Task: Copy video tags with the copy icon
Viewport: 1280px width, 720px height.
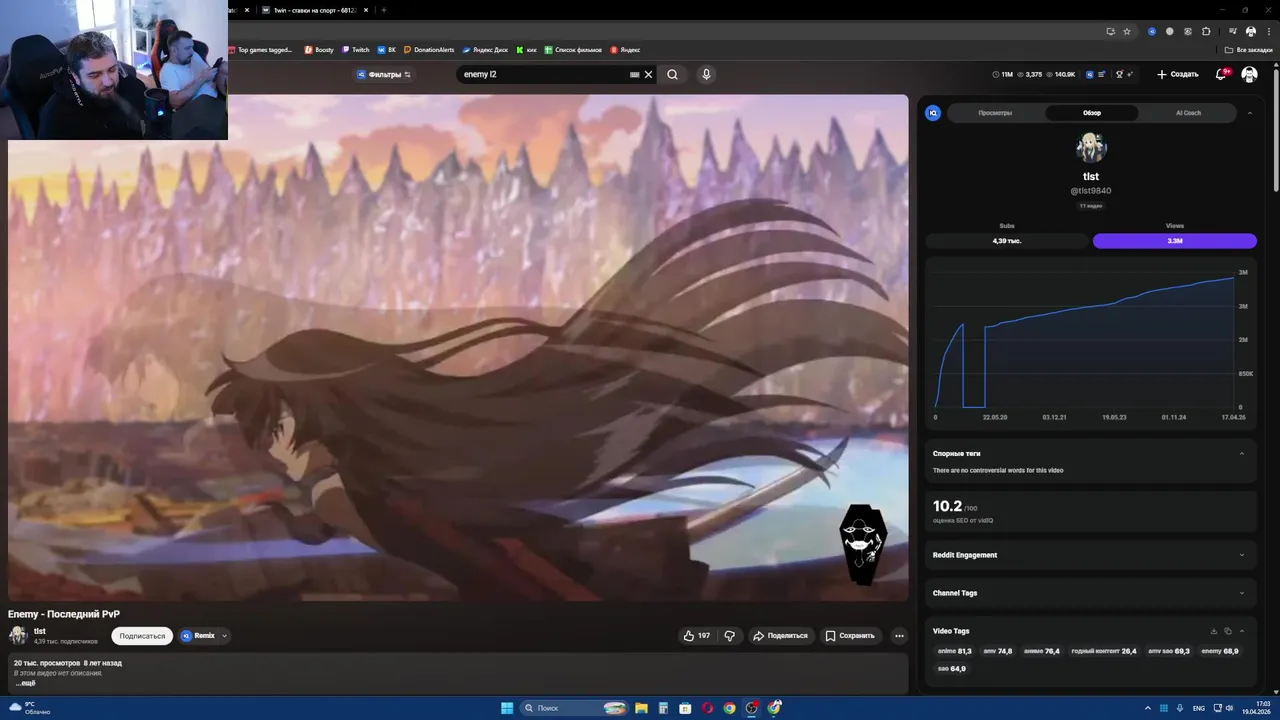Action: click(1228, 631)
